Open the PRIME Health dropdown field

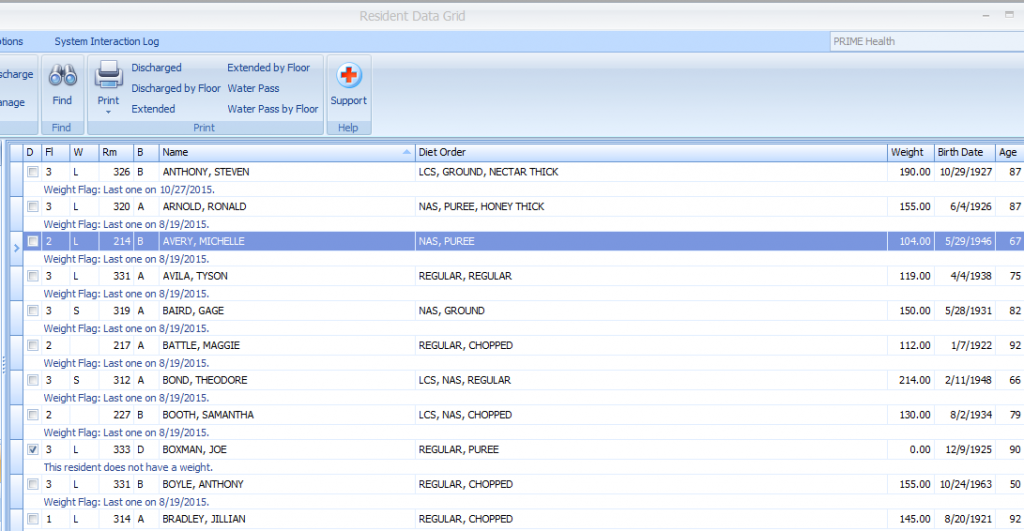[925, 42]
